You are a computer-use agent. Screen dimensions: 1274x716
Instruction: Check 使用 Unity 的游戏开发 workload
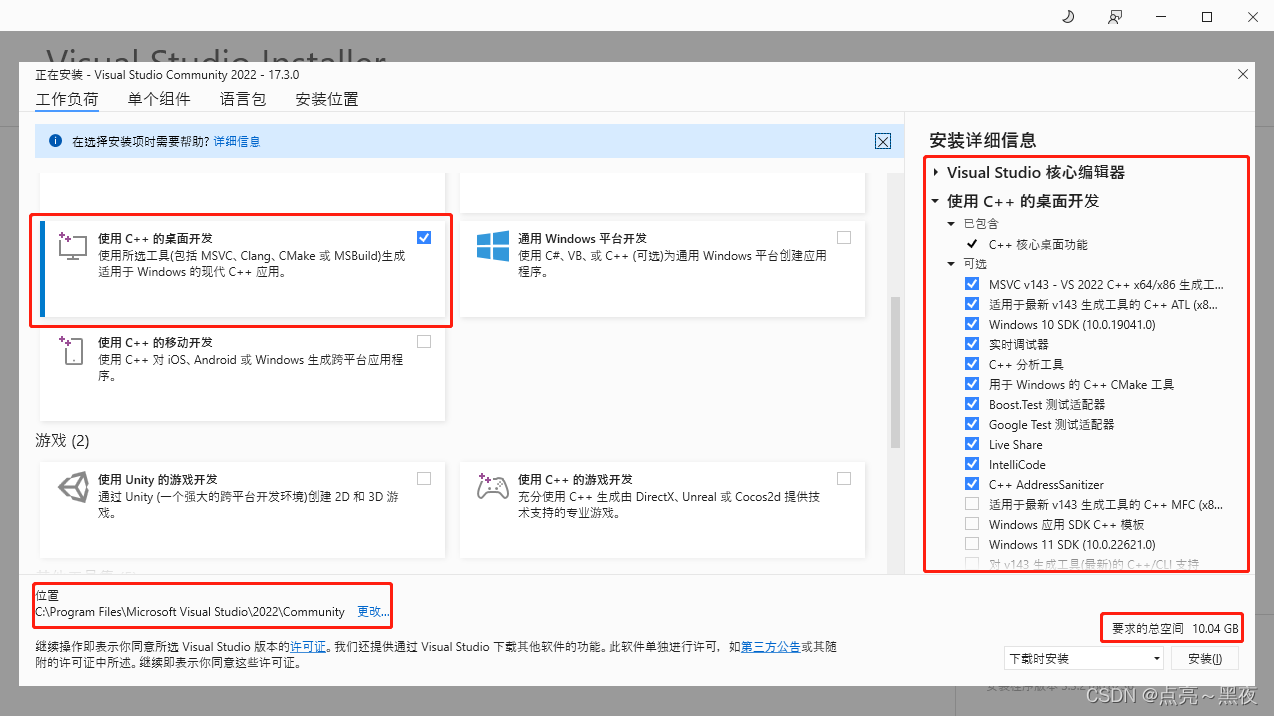424,478
